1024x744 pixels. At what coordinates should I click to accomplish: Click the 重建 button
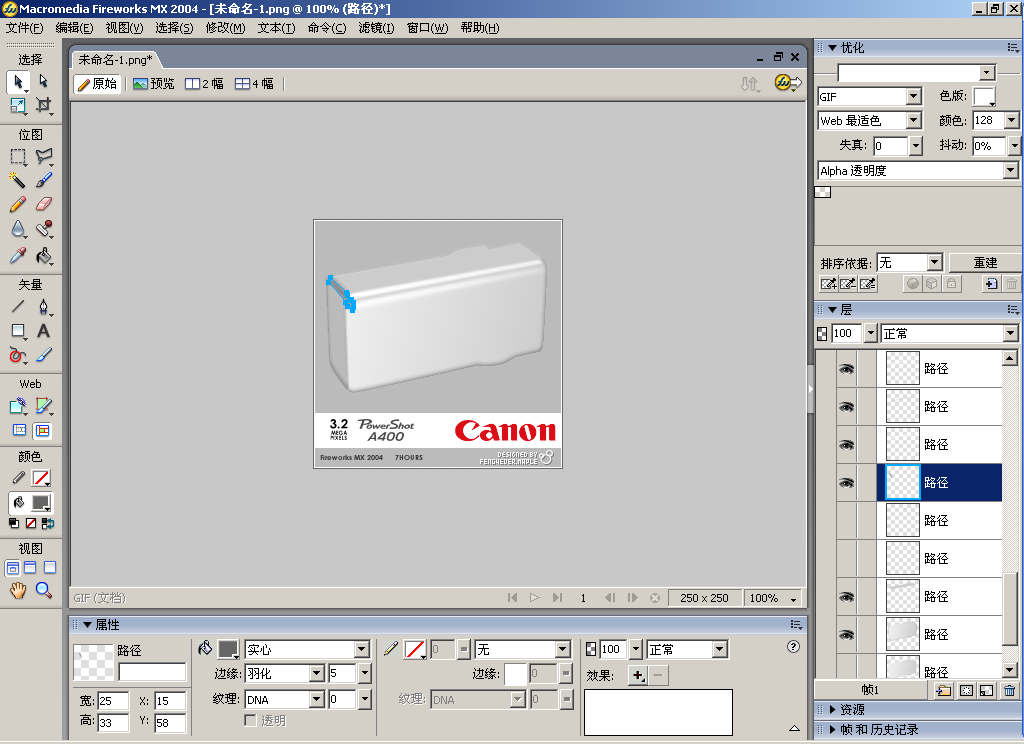pyautogui.click(x=985, y=263)
